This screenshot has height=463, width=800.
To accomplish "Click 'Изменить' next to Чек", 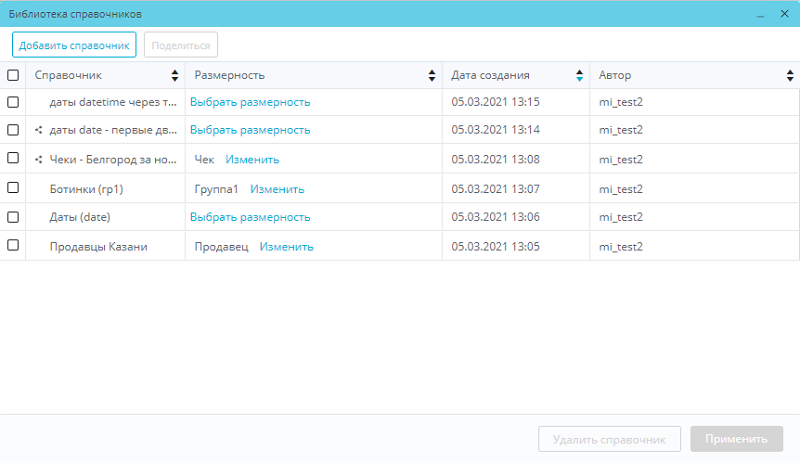I will (x=252, y=160).
